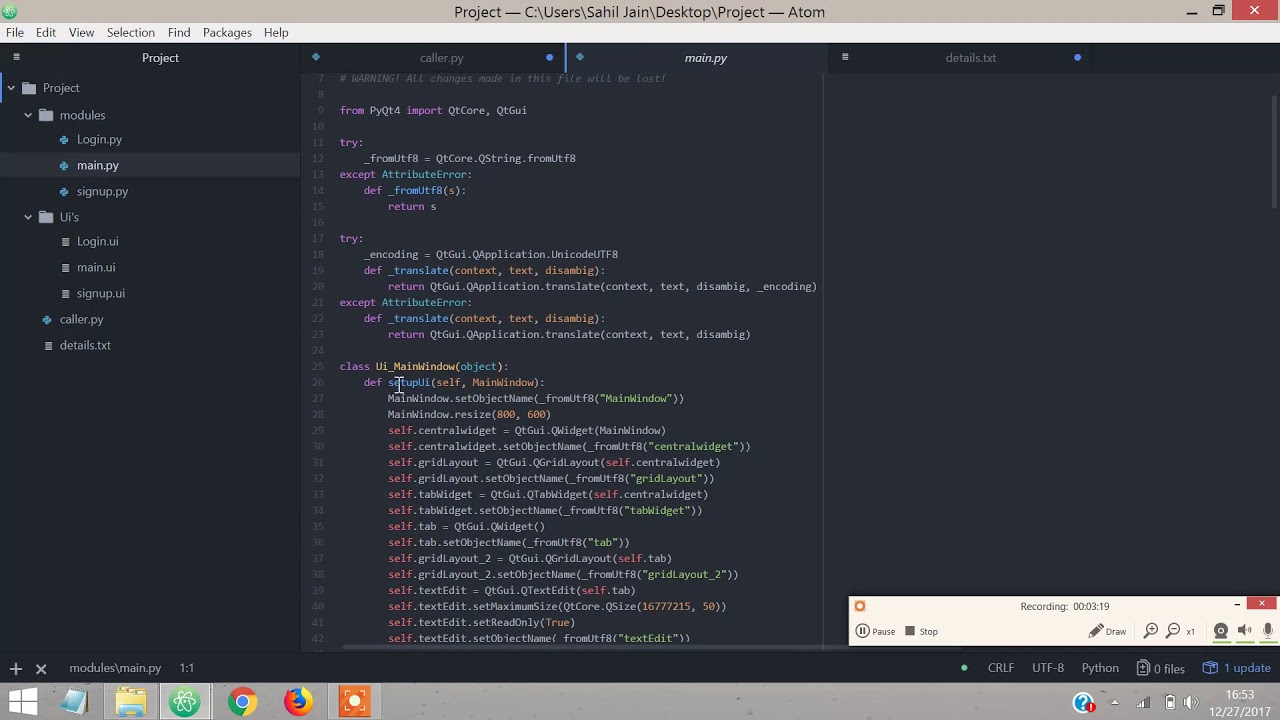
Task: Click the Python icon on main.py tab
Action: pyautogui.click(x=580, y=57)
